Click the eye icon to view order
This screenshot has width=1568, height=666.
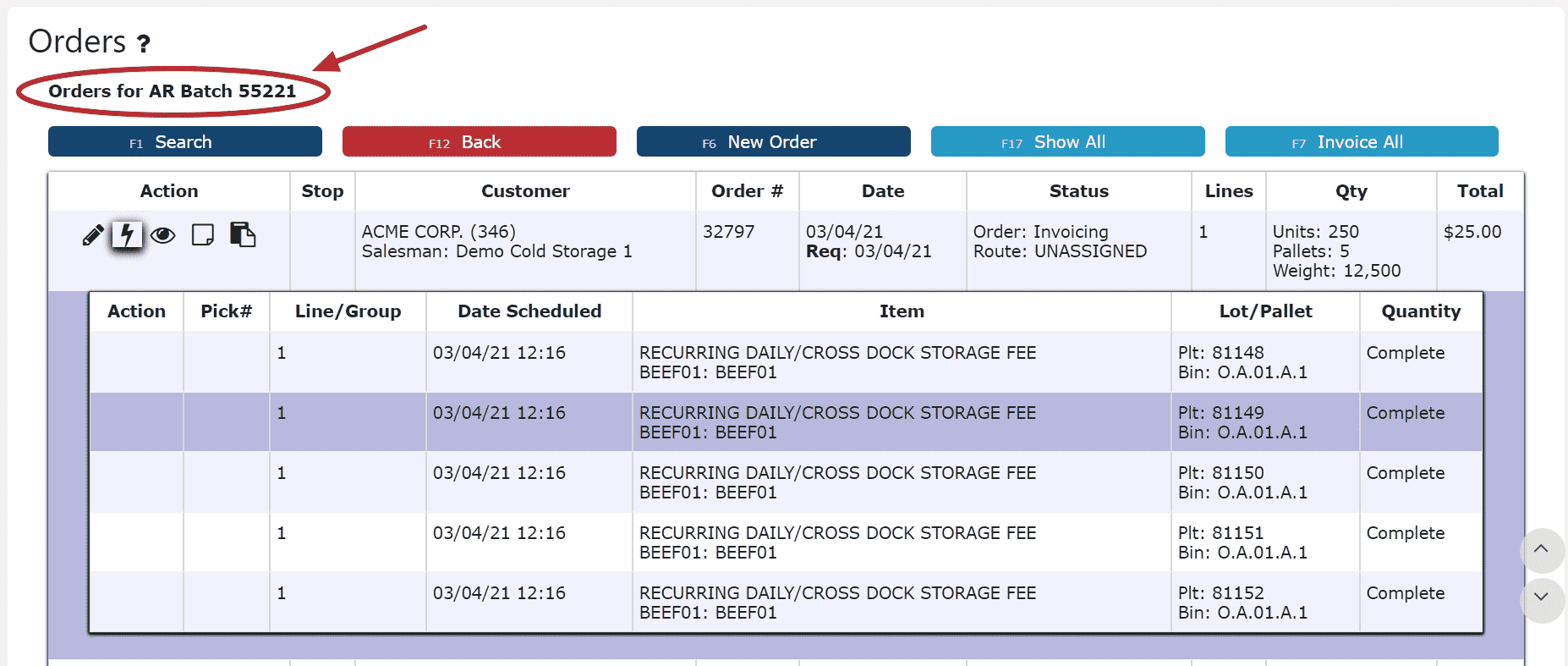pyautogui.click(x=163, y=234)
